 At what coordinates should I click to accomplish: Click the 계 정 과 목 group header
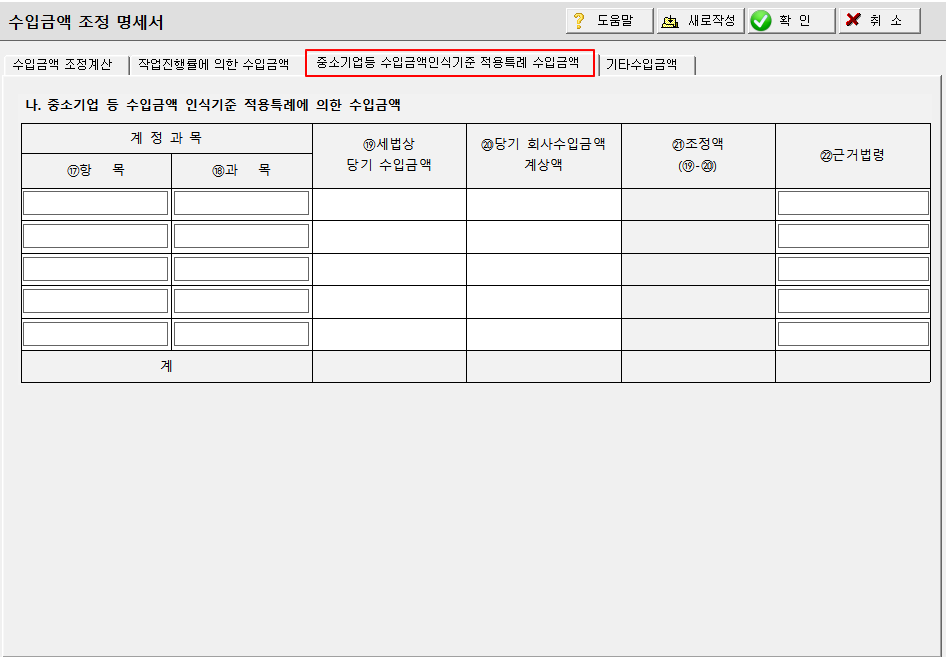167,138
